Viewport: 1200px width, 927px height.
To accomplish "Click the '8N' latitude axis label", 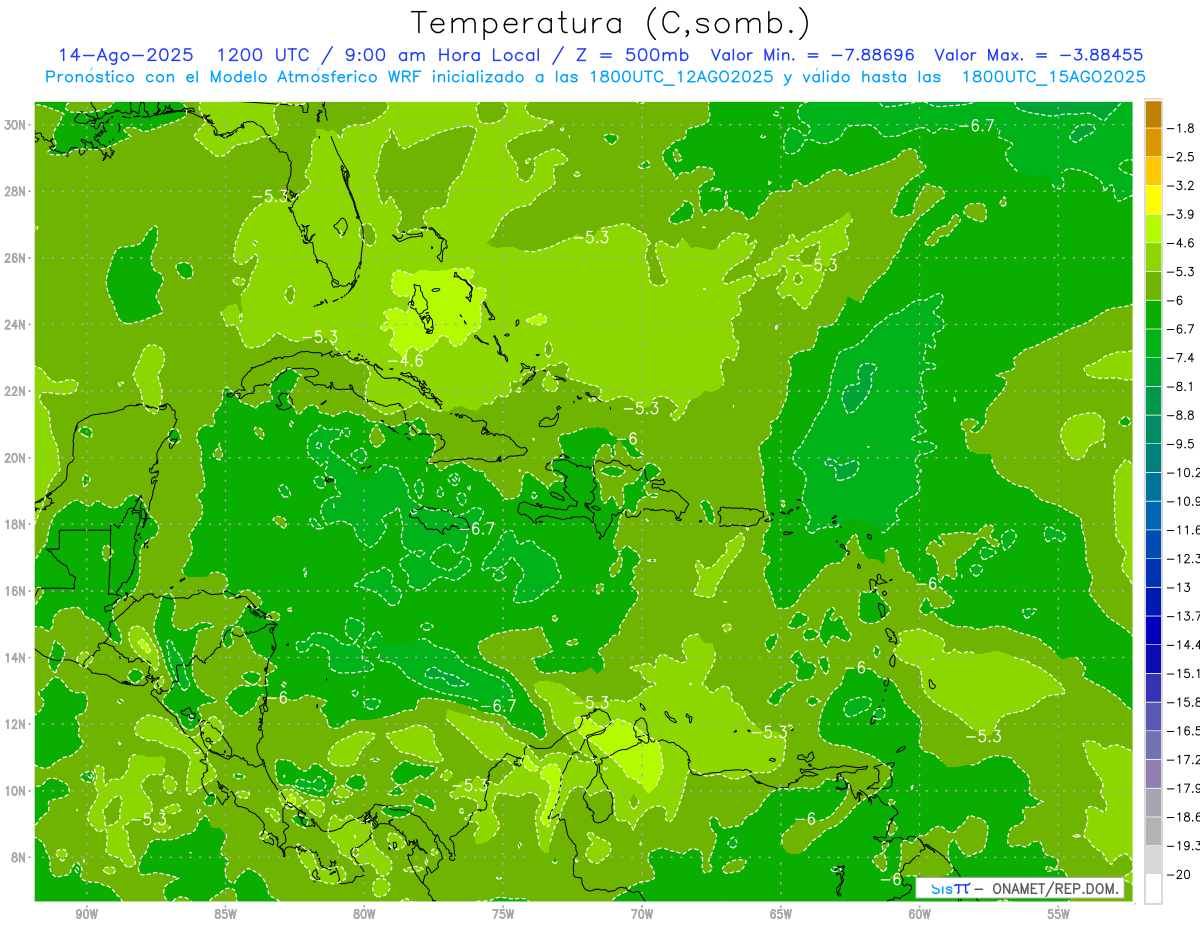I will point(20,857).
